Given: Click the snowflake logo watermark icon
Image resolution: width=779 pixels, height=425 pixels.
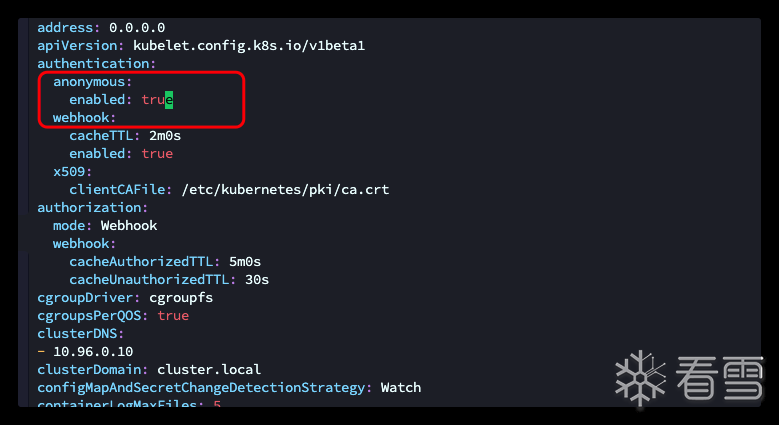Looking at the screenshot, I should coord(640,380).
